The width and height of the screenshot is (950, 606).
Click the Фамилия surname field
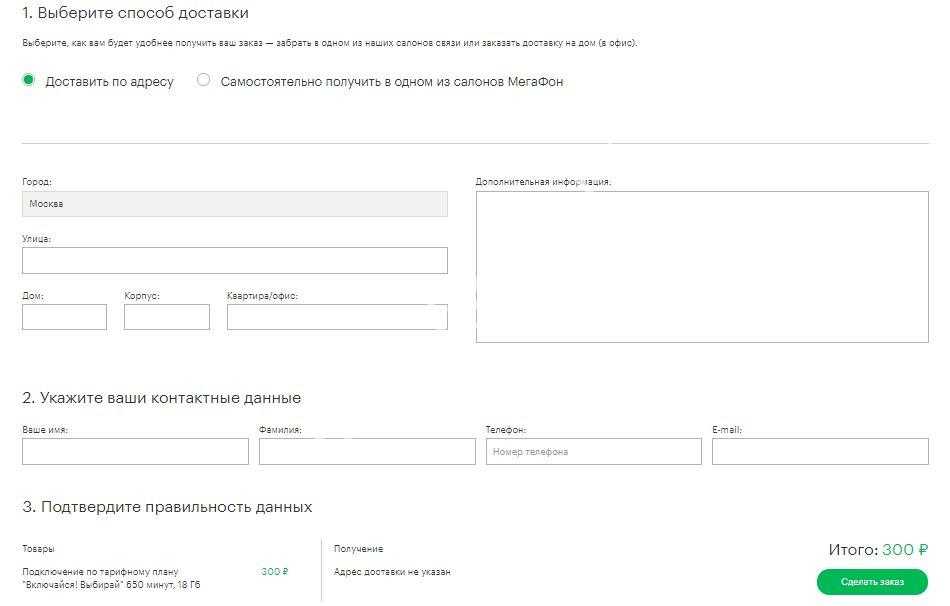[367, 452]
